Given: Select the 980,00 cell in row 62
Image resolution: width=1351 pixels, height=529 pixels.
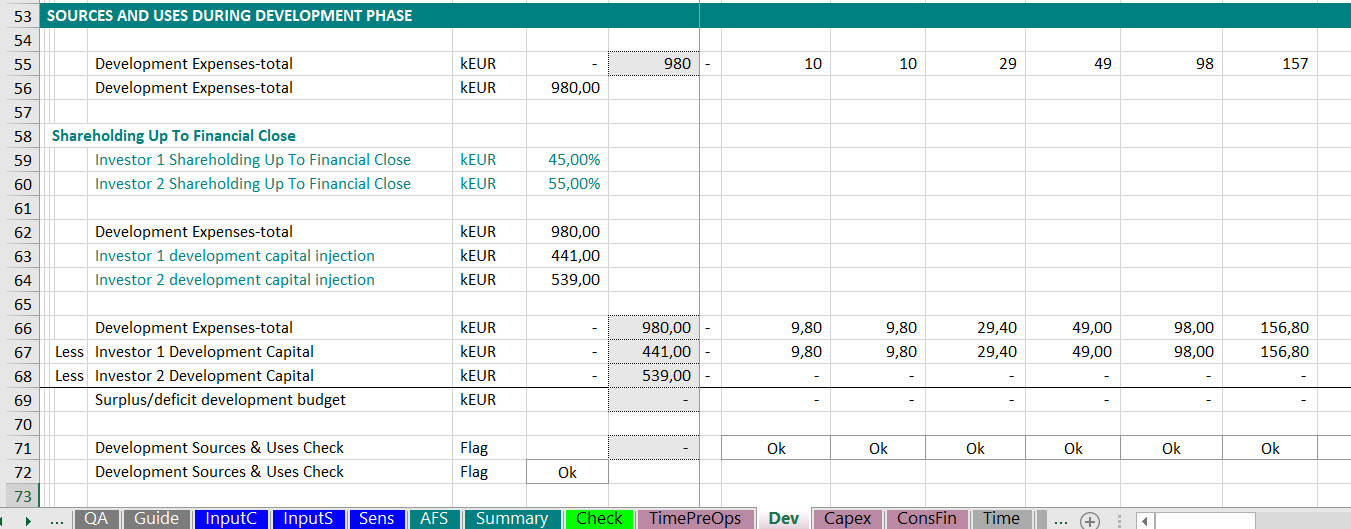Looking at the screenshot, I should [567, 232].
